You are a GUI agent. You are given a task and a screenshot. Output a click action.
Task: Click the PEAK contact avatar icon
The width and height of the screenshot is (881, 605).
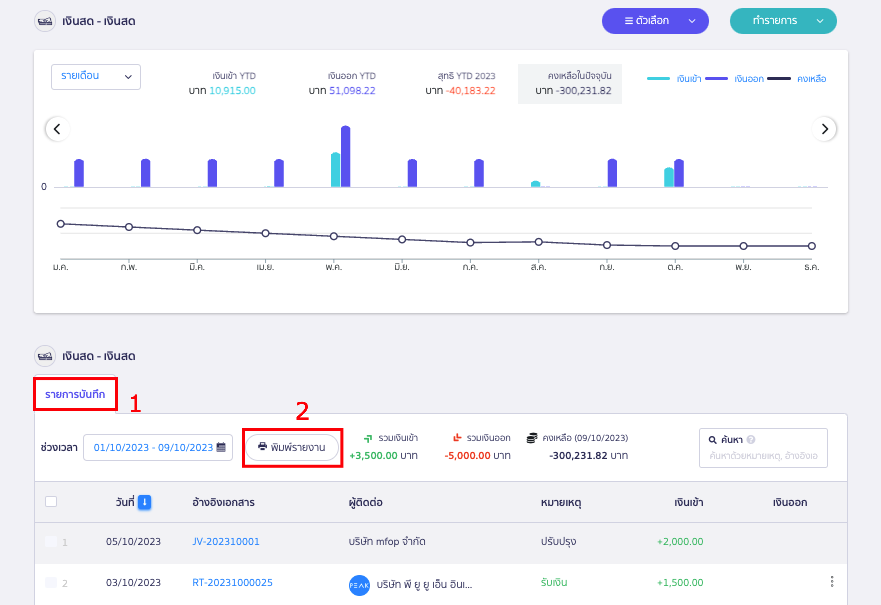(x=360, y=585)
